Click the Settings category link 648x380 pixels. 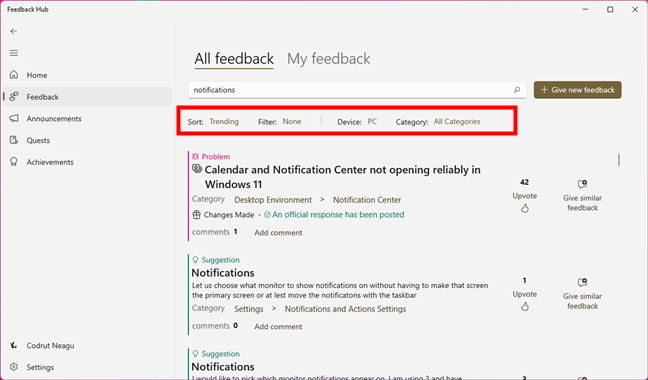point(248,309)
